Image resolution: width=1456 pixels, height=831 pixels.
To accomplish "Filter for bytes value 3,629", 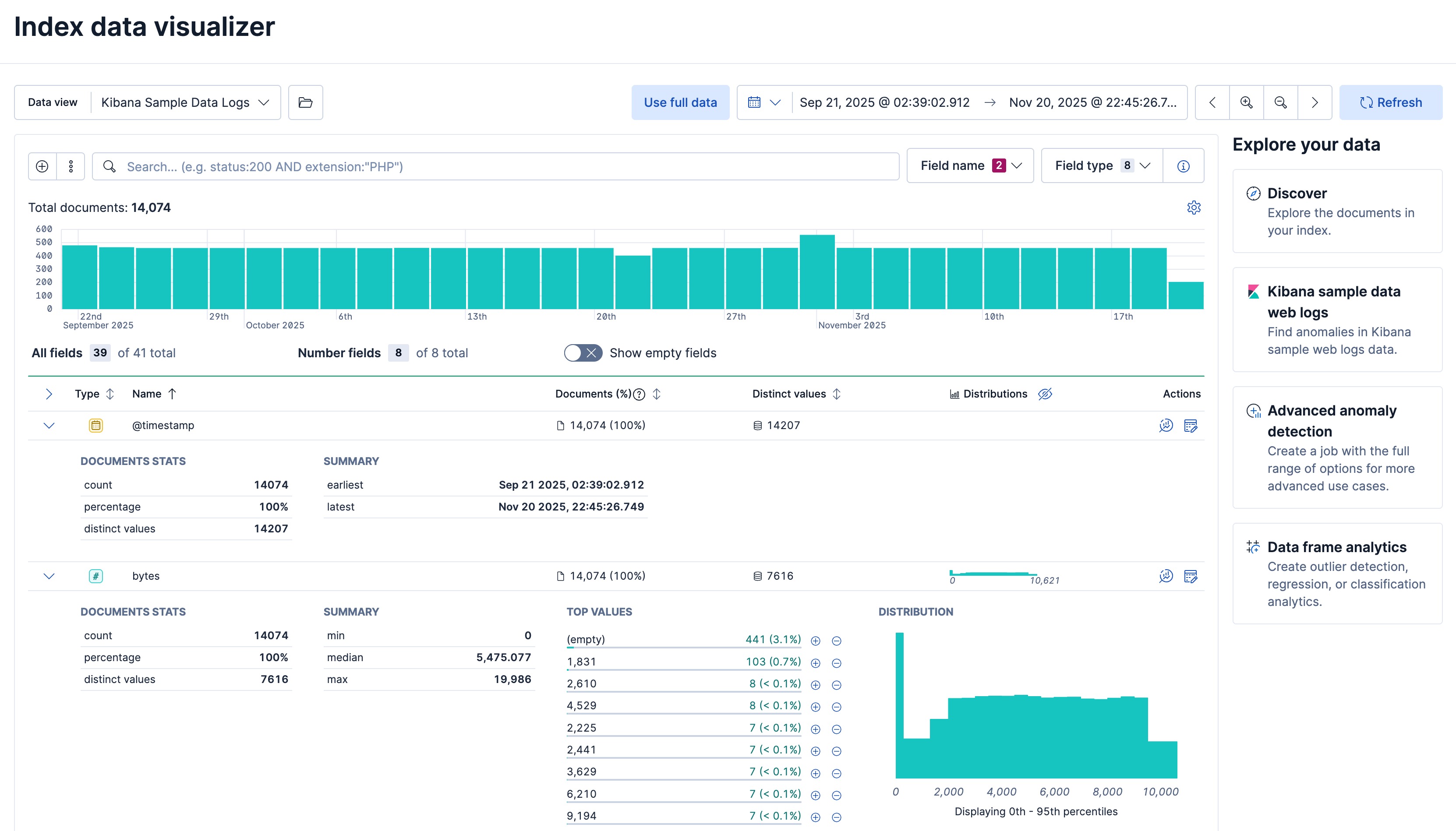I will [815, 773].
